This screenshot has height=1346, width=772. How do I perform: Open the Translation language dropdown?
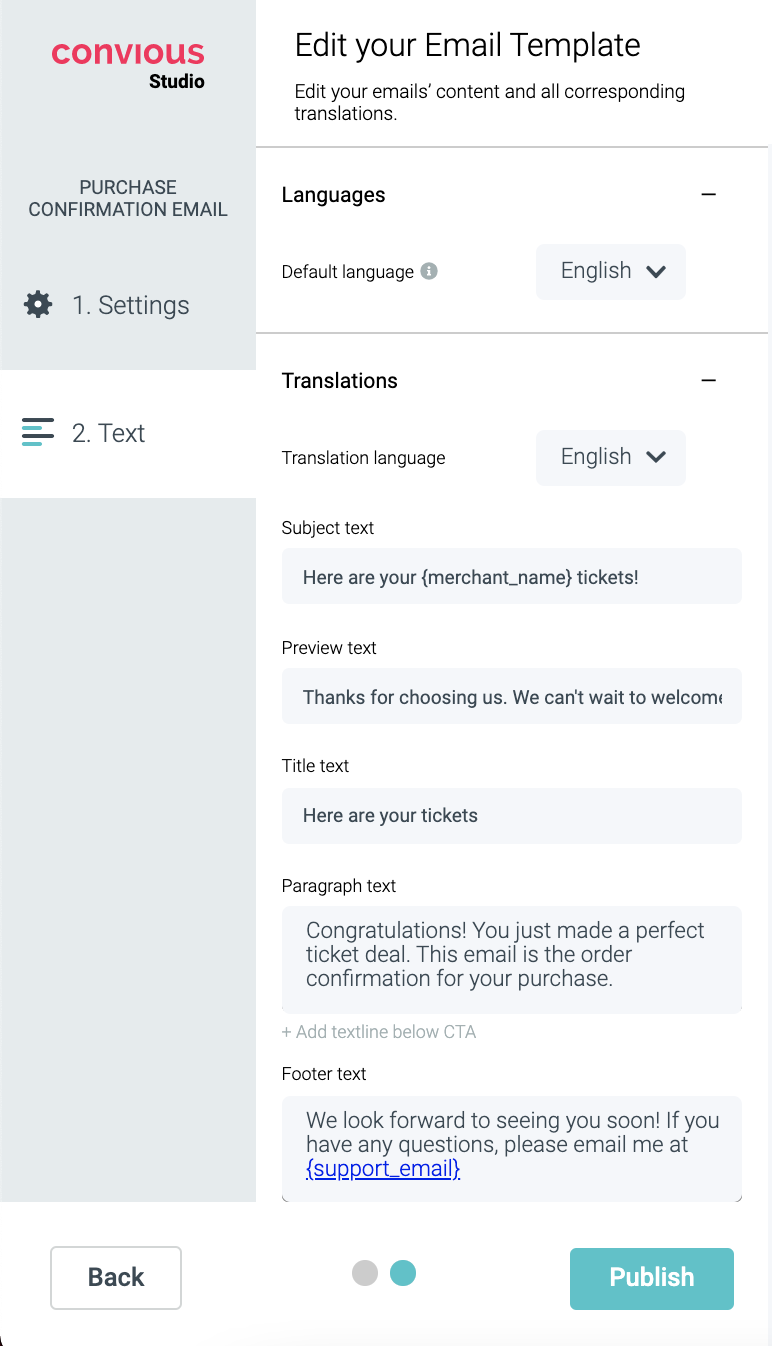point(611,457)
